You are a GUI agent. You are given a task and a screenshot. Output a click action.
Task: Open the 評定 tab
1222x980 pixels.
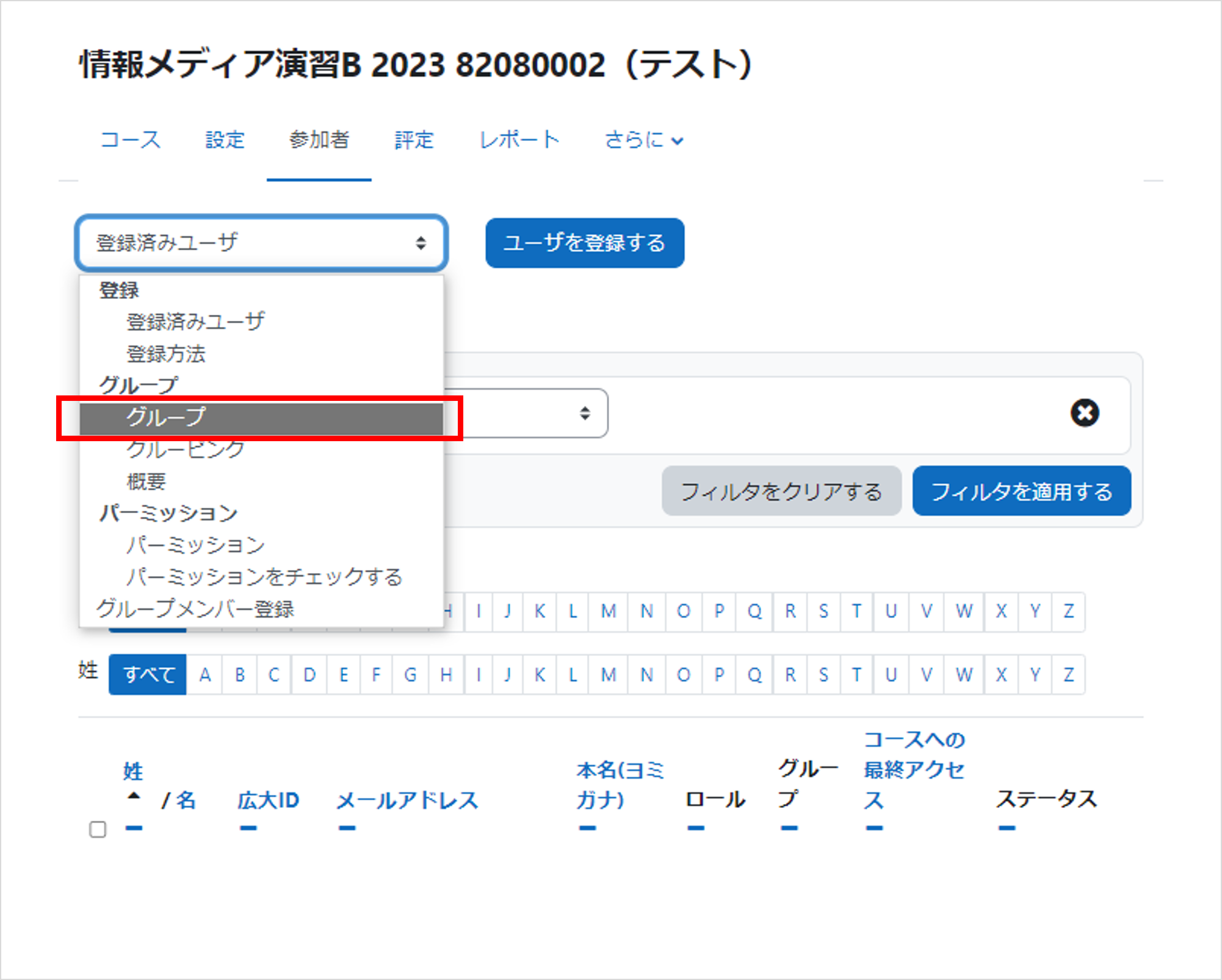click(414, 140)
